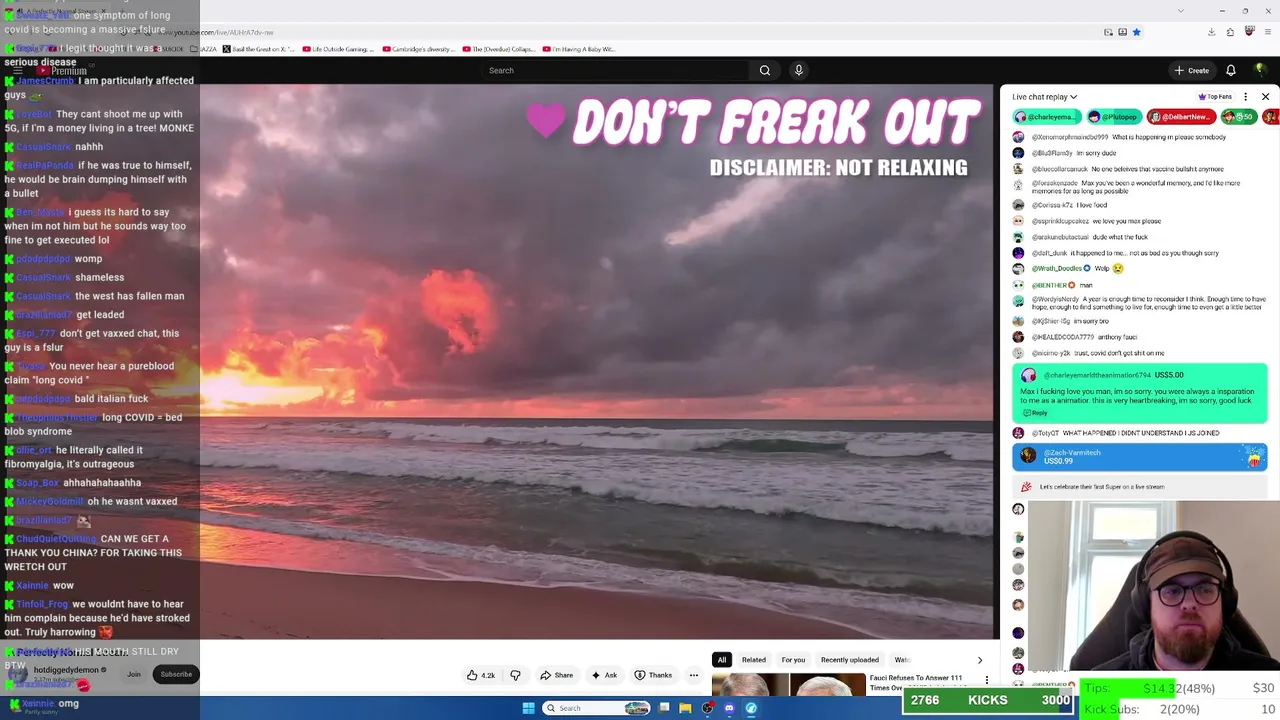Click the Ask button
This screenshot has height=720, width=1280.
[604, 675]
